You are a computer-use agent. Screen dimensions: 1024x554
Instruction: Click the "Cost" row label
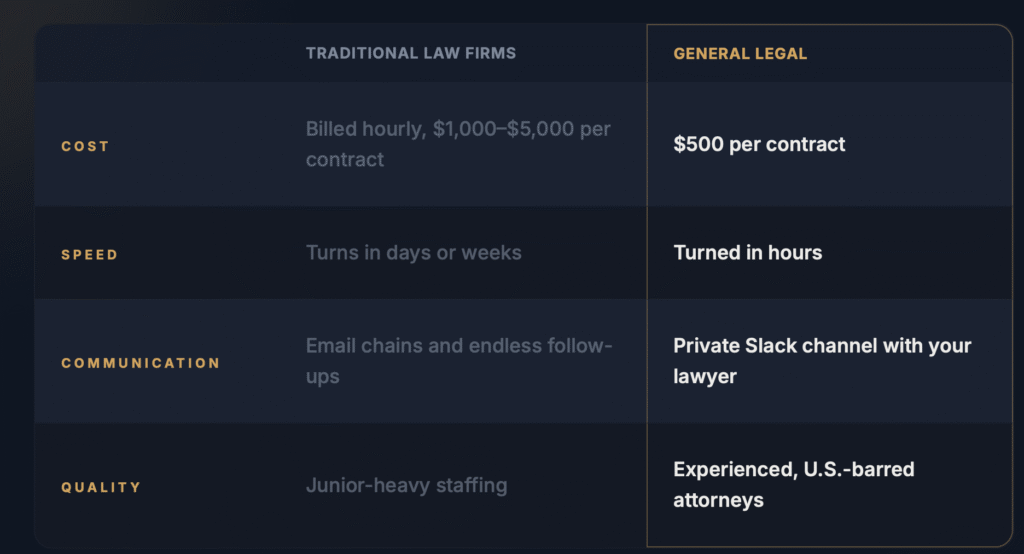tap(85, 146)
